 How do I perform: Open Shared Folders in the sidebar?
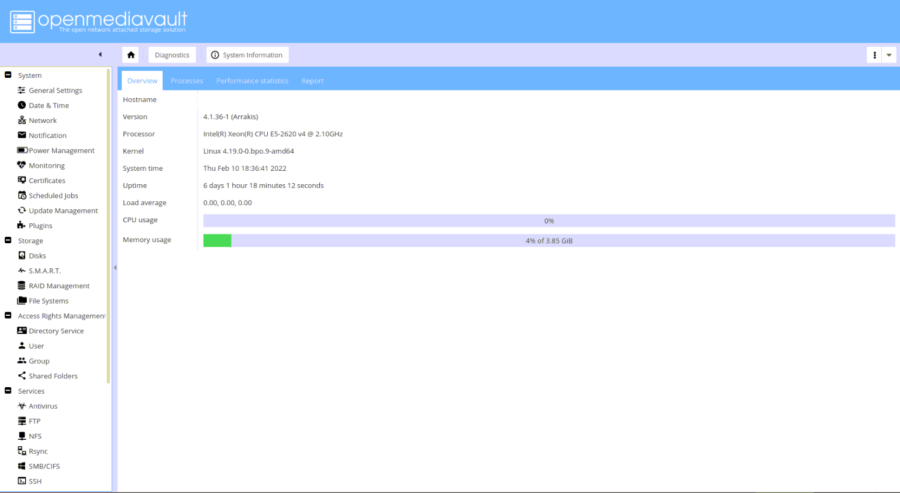(53, 376)
